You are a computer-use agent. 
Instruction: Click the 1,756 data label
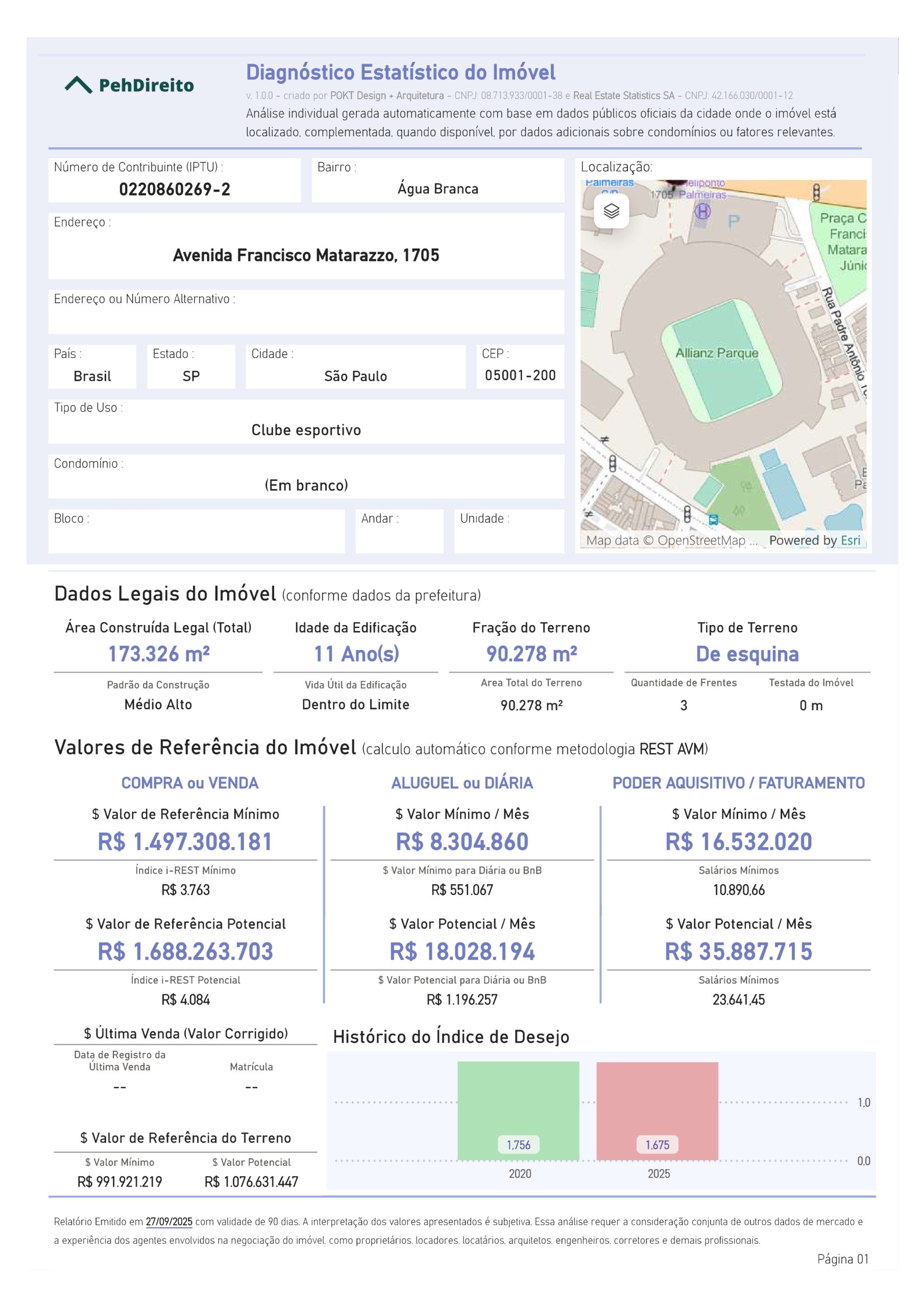pos(518,1145)
